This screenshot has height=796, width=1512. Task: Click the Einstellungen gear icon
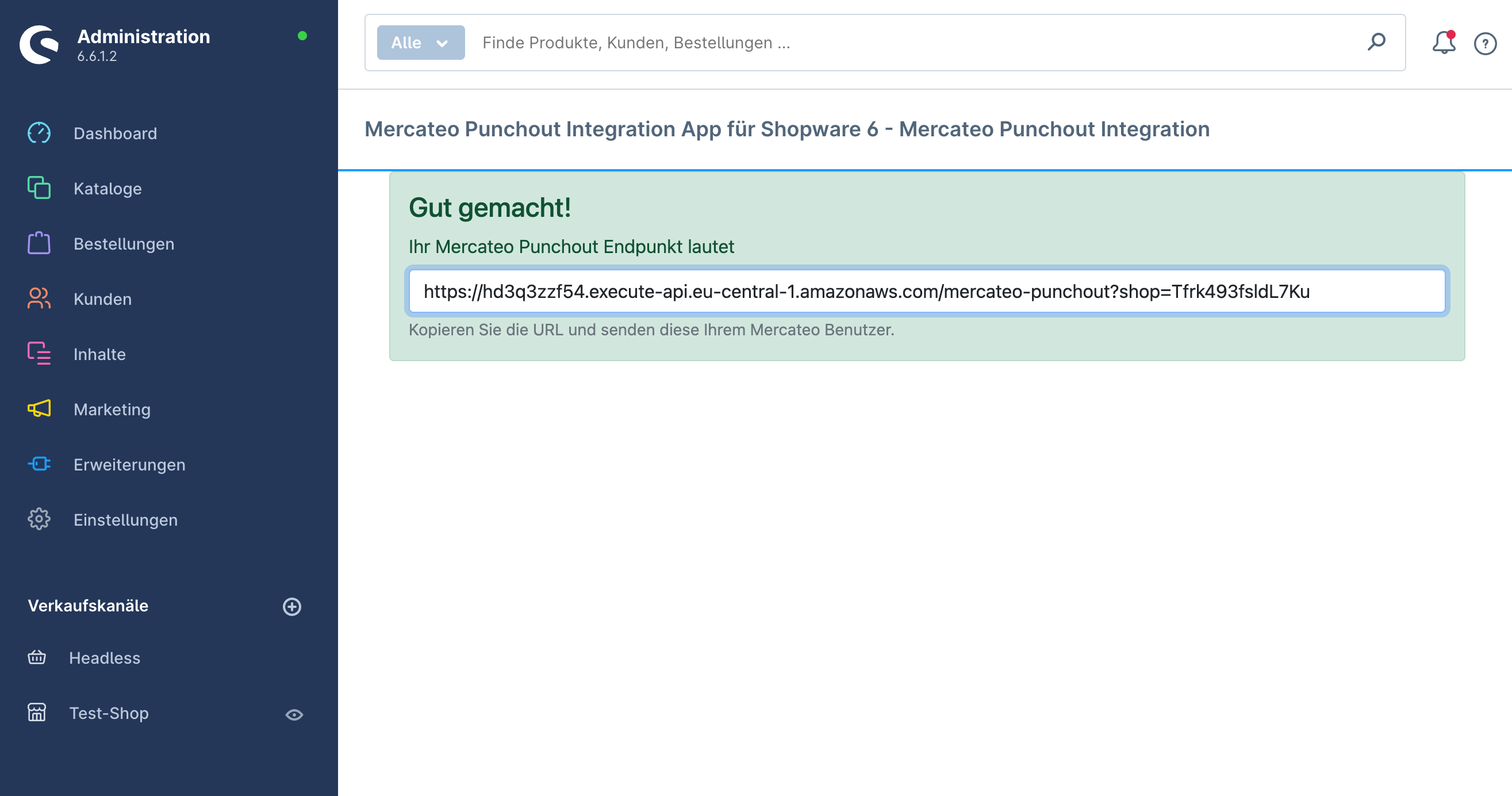tap(39, 519)
